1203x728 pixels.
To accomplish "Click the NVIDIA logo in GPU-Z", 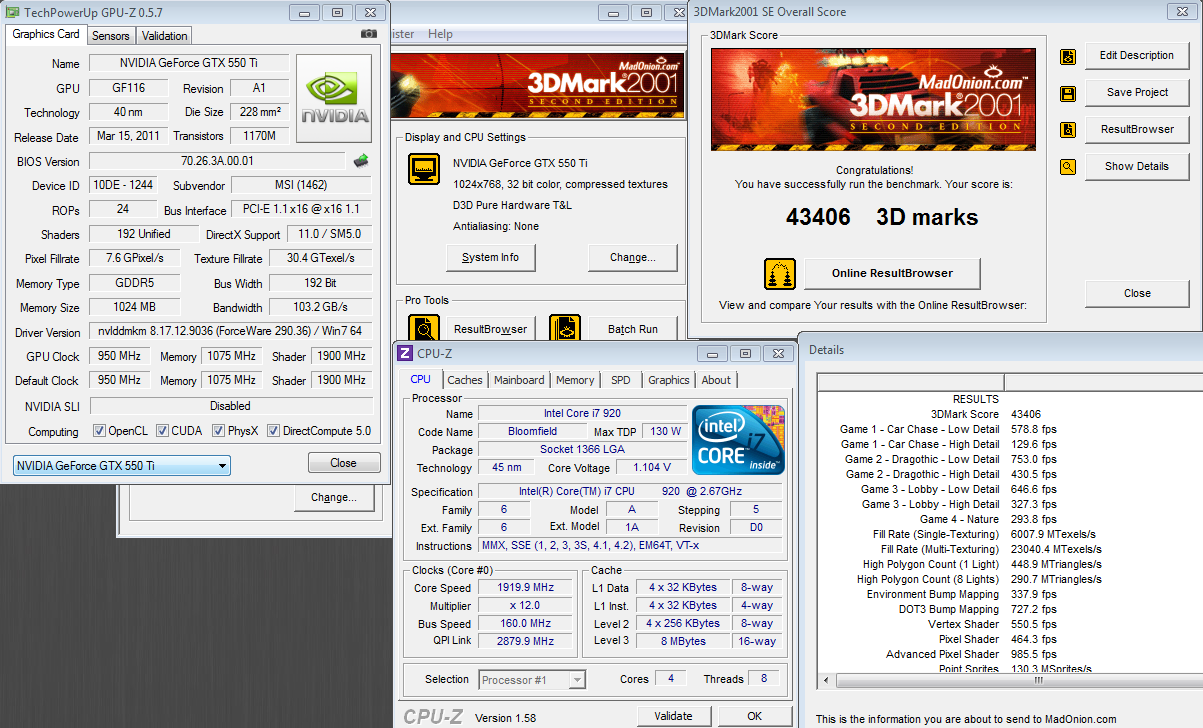I will [335, 98].
